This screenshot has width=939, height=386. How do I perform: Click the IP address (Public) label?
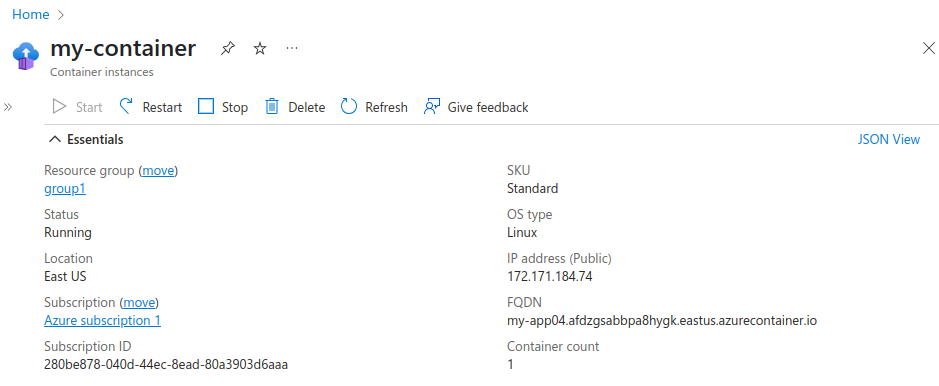coord(559,259)
